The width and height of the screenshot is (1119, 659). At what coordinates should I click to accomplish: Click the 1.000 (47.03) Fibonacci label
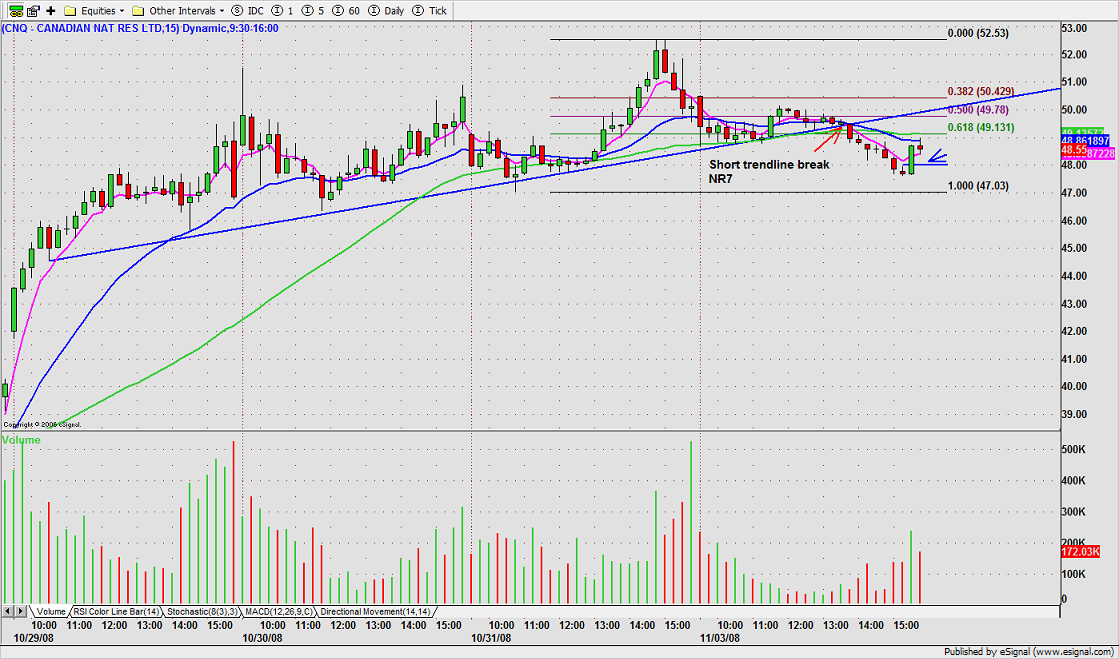point(978,186)
